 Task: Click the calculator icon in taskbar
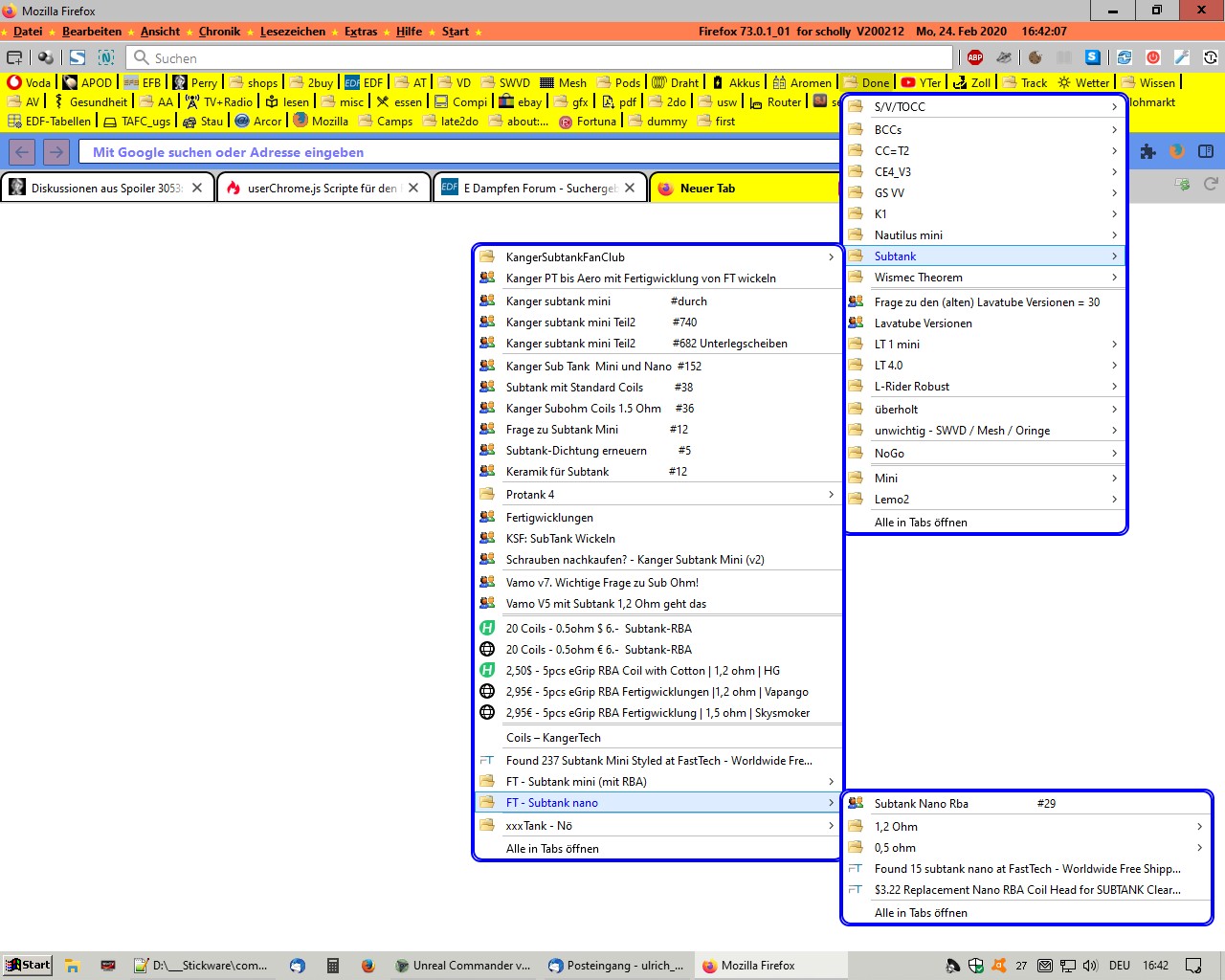(333, 966)
